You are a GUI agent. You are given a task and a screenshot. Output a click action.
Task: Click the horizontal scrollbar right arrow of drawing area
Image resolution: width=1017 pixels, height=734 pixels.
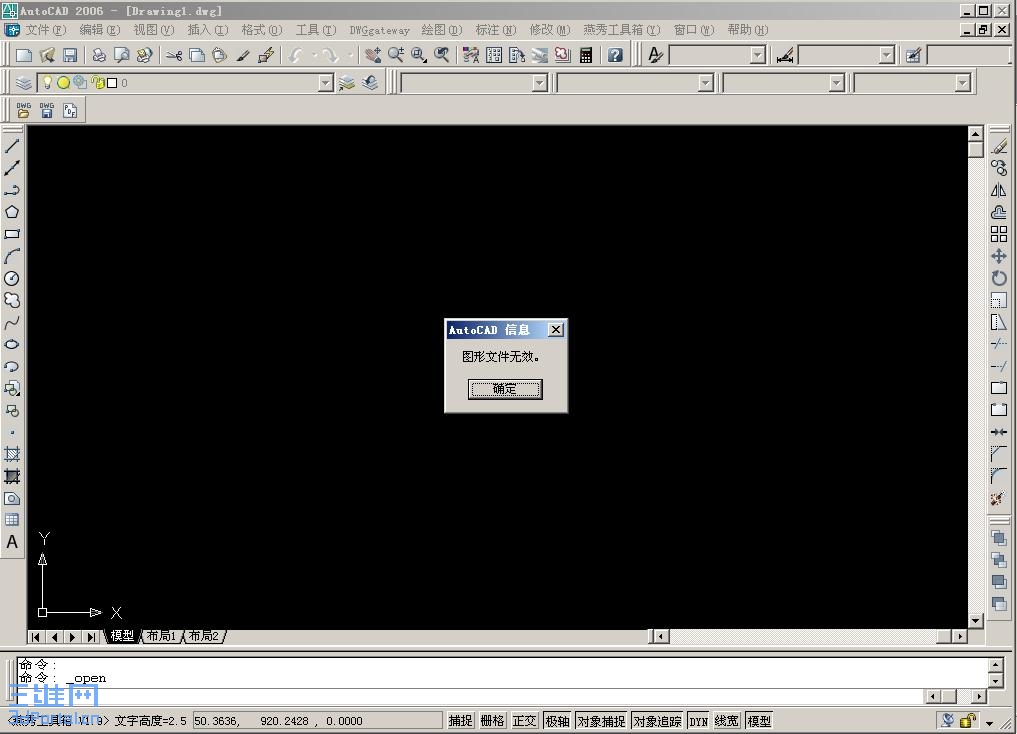(961, 637)
